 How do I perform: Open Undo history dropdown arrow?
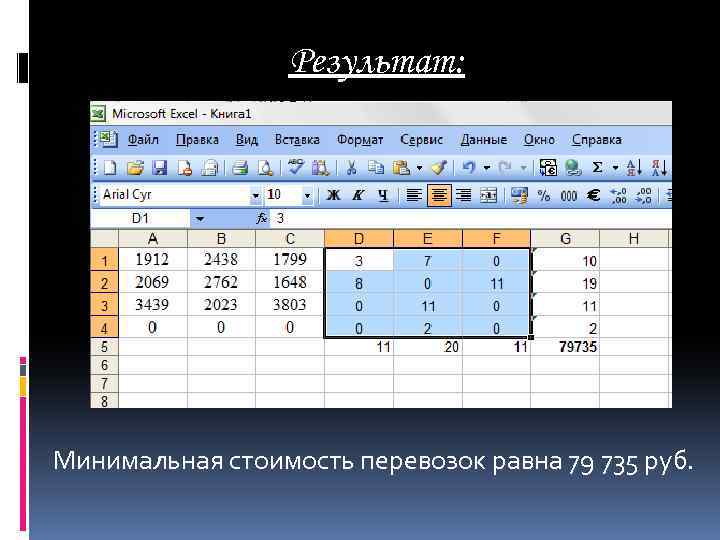click(x=486, y=168)
